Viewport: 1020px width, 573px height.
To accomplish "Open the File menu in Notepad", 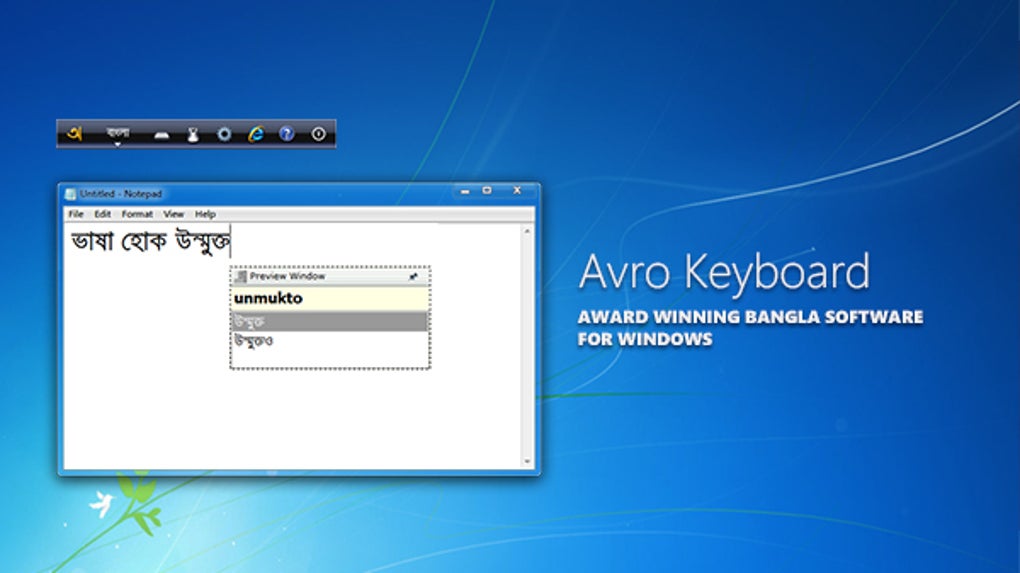I will (x=76, y=214).
